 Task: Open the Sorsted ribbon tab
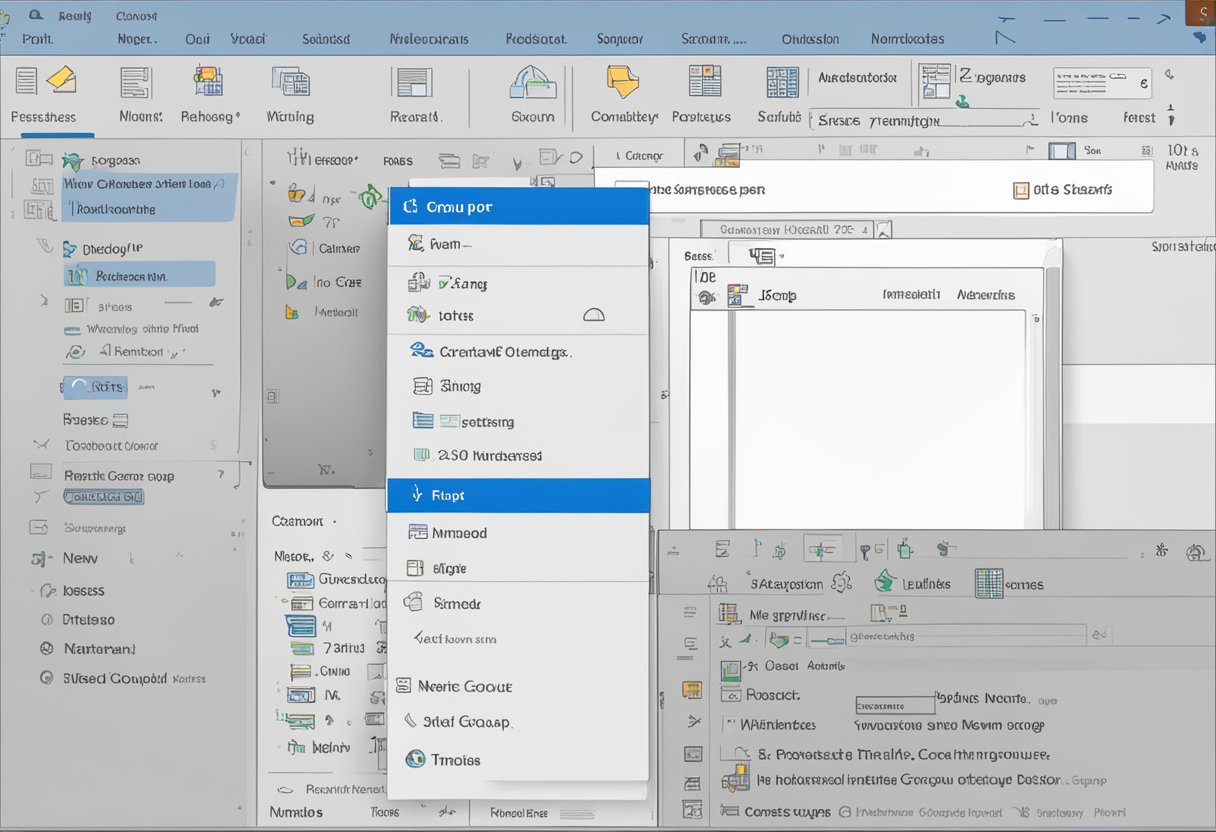(326, 39)
